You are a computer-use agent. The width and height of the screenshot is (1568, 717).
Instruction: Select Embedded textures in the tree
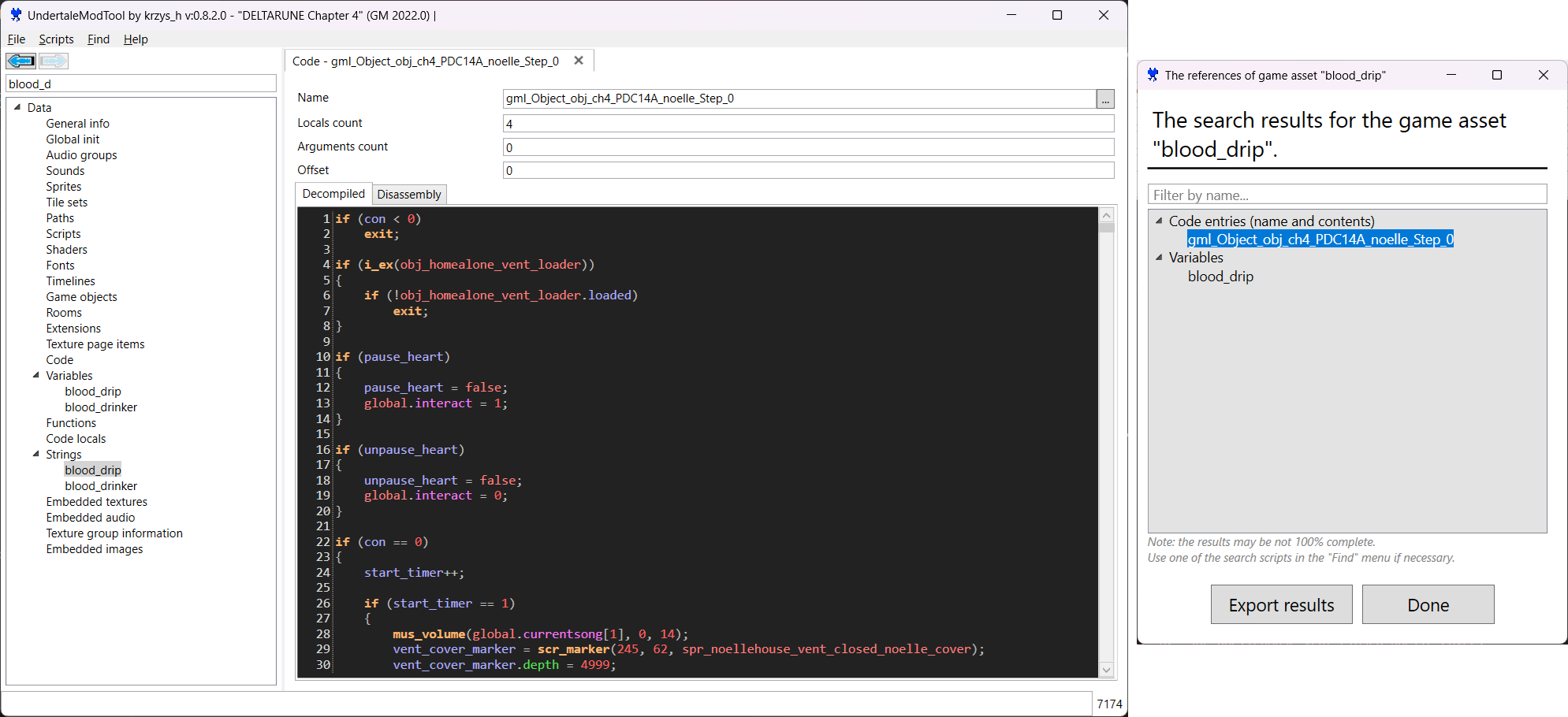97,502
